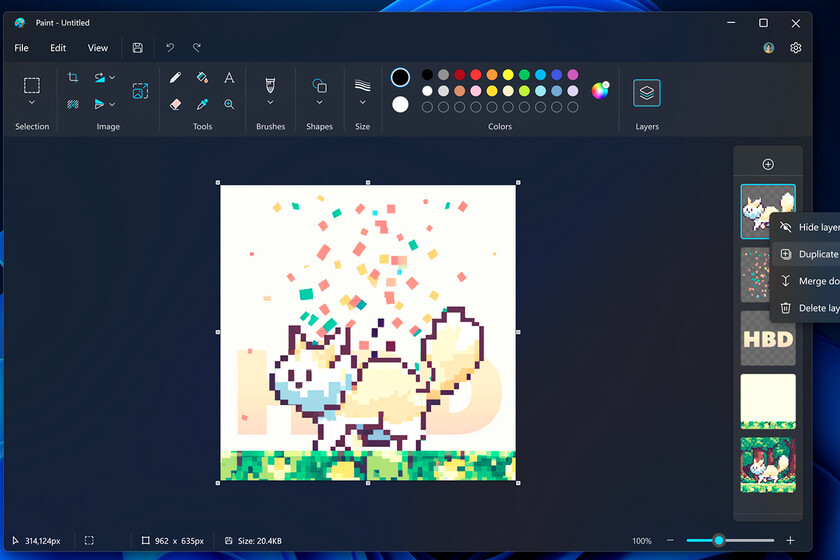Image resolution: width=840 pixels, height=560 pixels.
Task: Select the forest scene layer thumbnail
Action: [x=768, y=465]
